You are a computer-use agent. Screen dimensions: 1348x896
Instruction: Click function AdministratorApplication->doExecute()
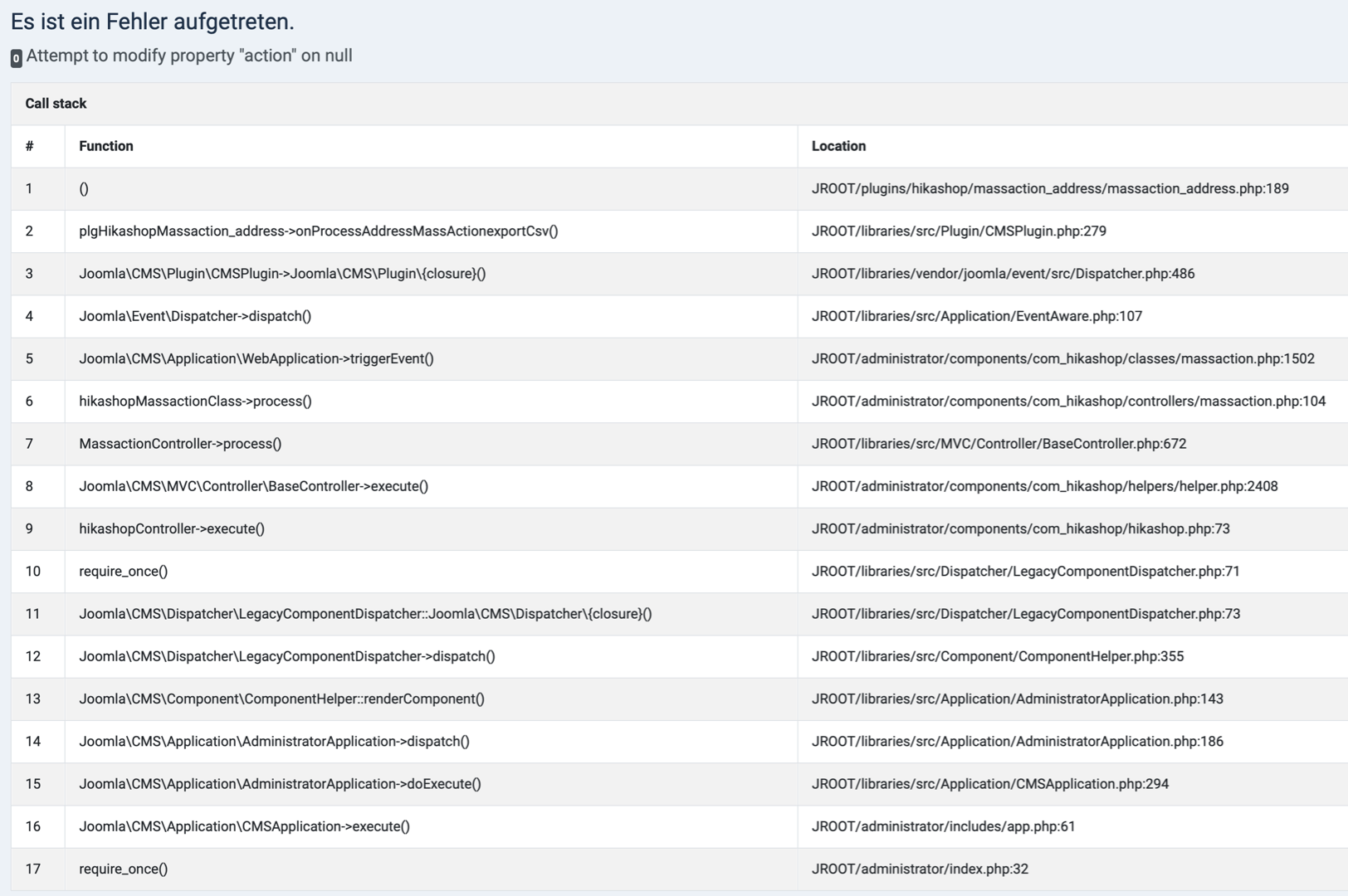click(280, 783)
